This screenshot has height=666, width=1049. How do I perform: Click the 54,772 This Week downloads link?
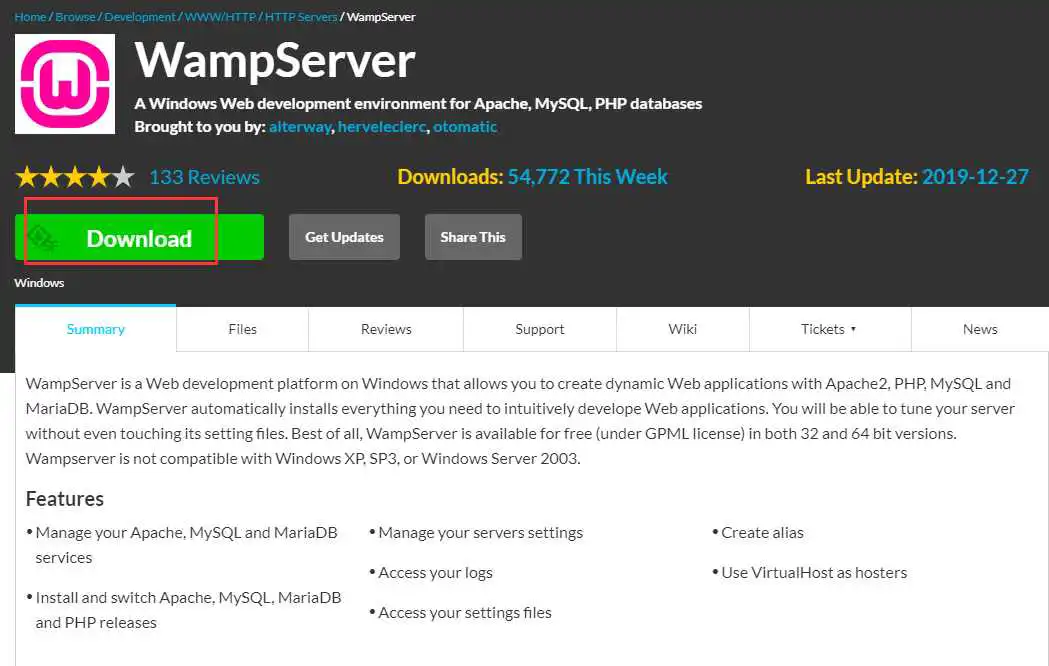[x=587, y=177]
